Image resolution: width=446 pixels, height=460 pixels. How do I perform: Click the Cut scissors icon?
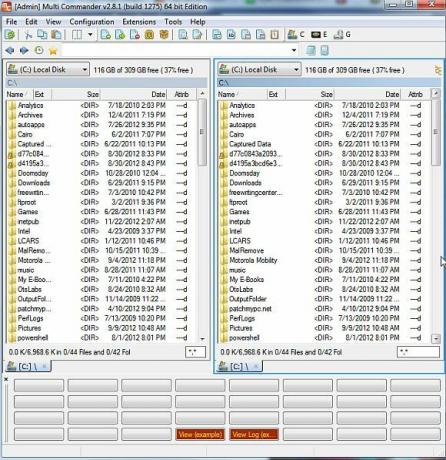[28, 35]
